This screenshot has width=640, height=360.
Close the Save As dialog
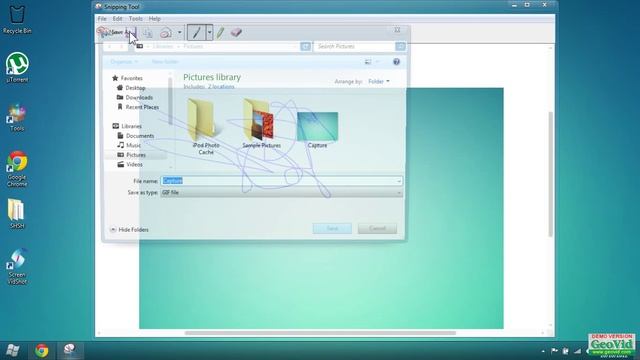pos(397,30)
